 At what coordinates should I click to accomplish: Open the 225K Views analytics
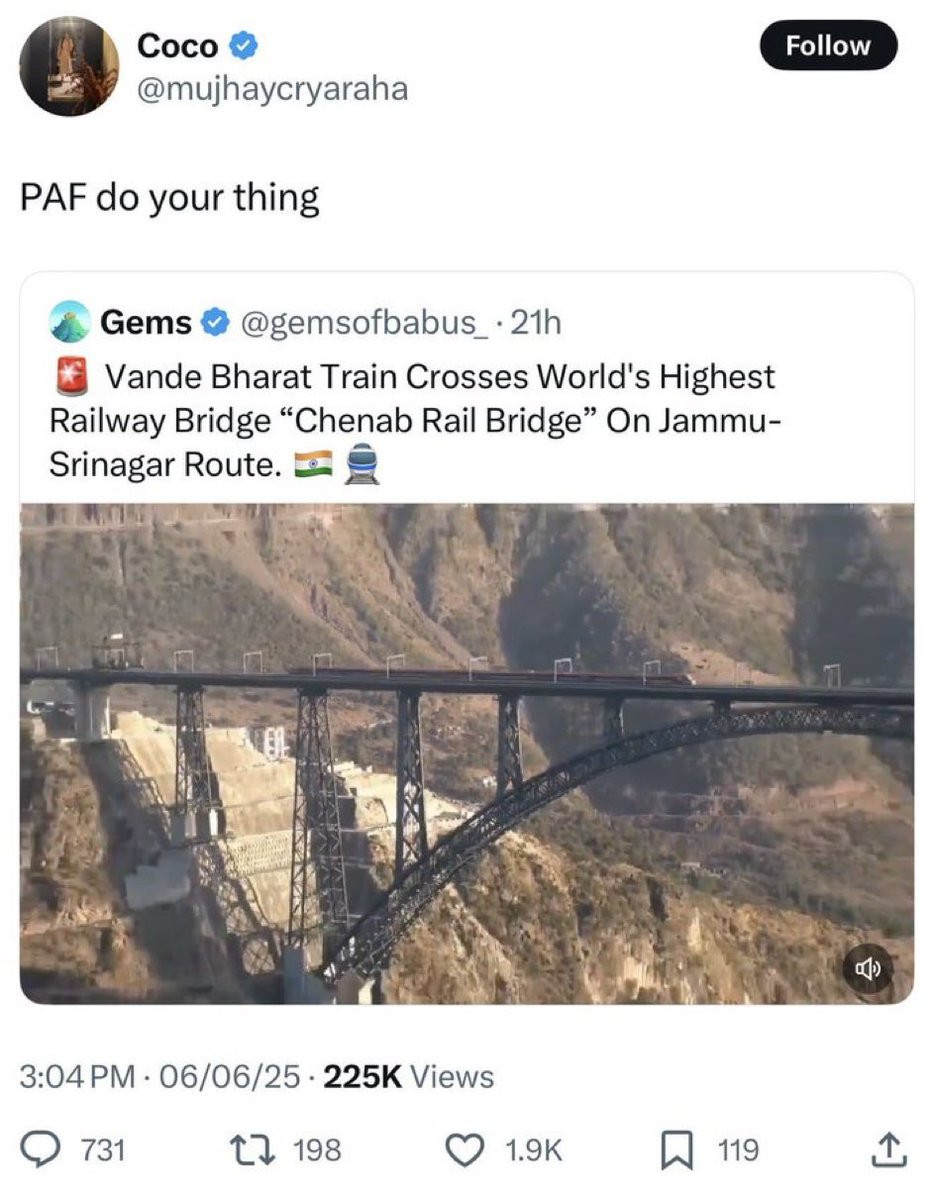410,1076
